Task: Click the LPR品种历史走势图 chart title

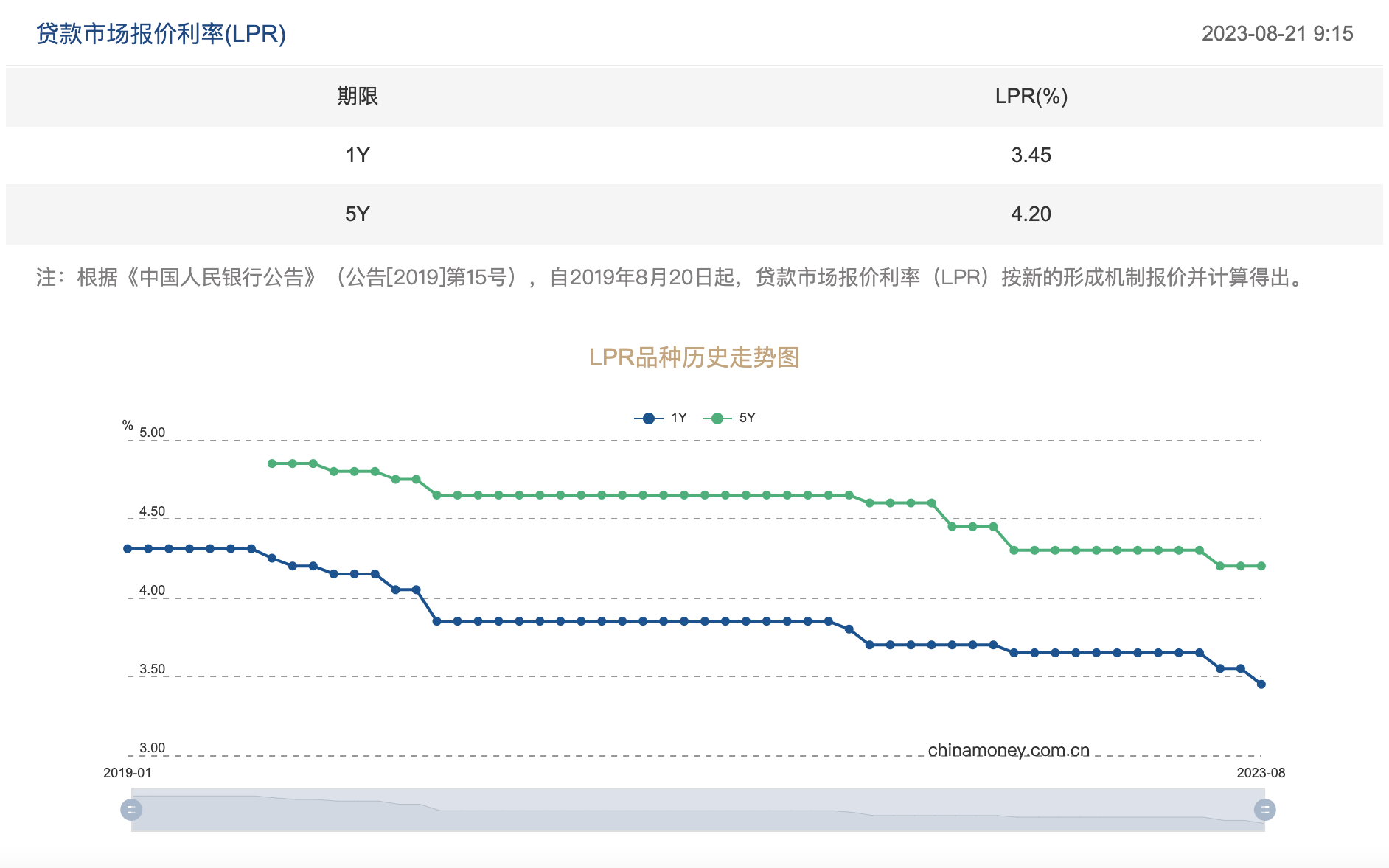Action: [694, 357]
